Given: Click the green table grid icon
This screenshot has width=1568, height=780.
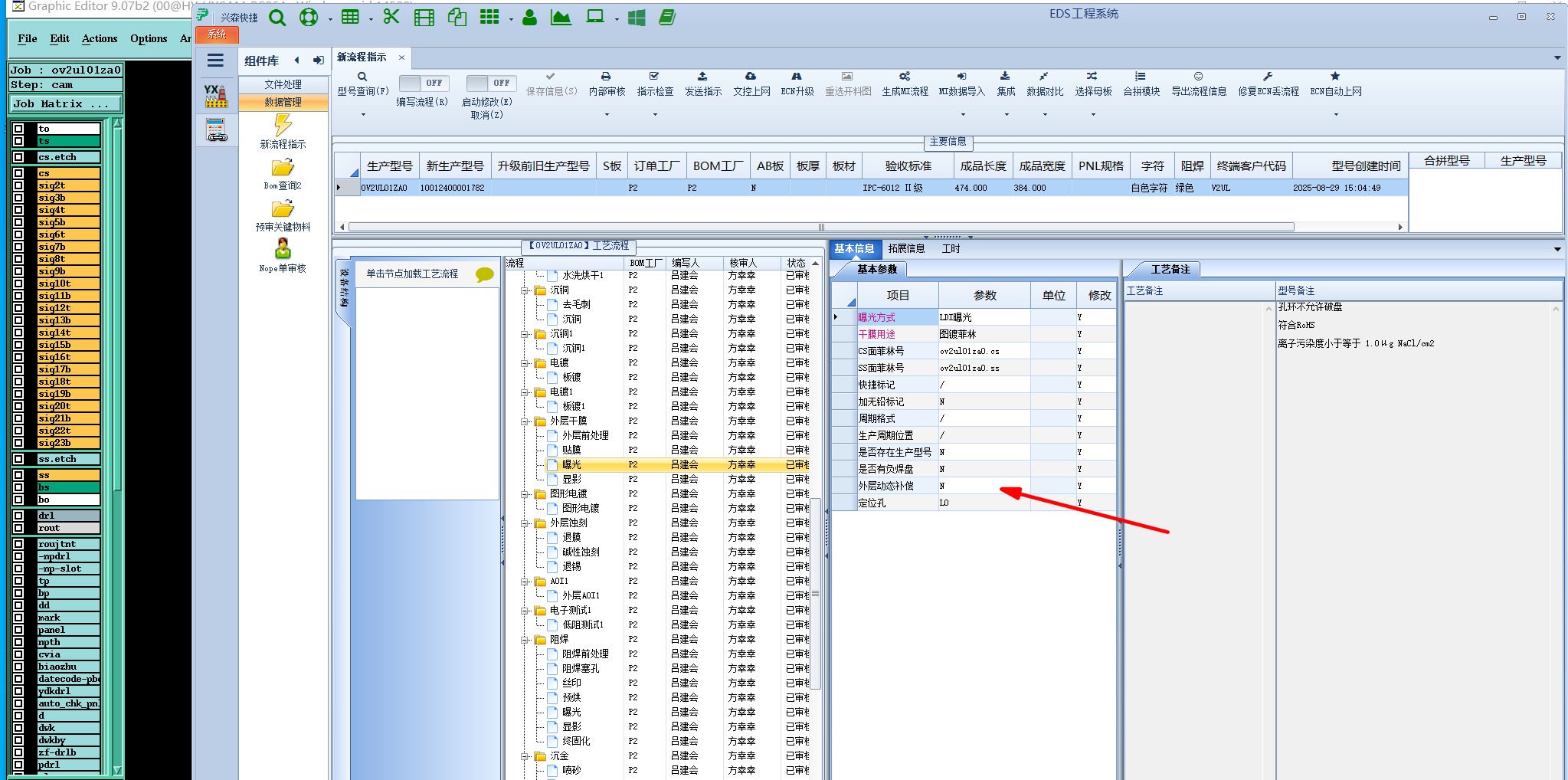Looking at the screenshot, I should click(x=350, y=17).
